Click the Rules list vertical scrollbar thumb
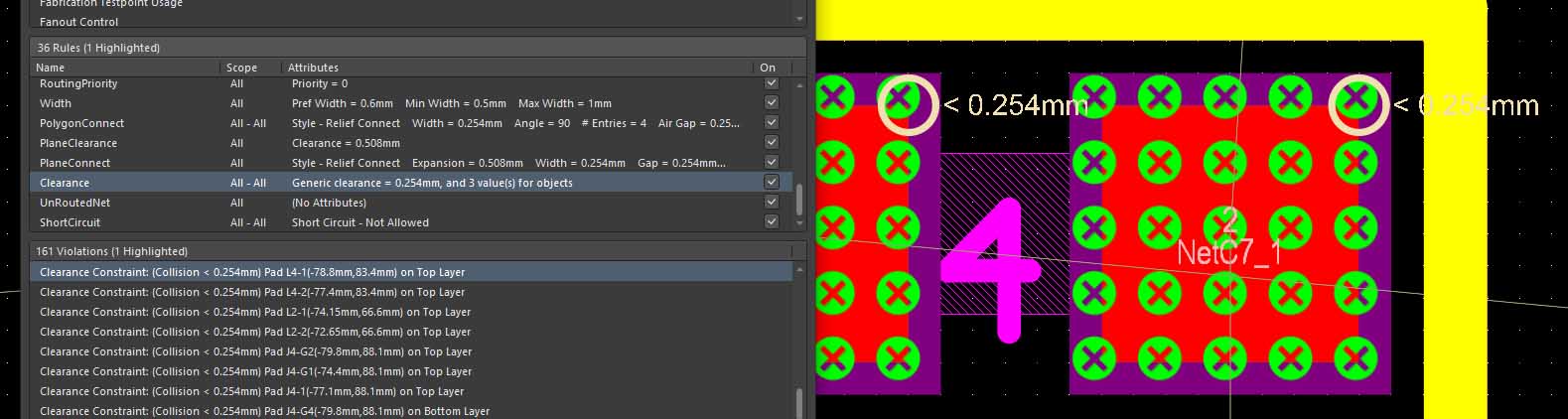 pyautogui.click(x=799, y=200)
